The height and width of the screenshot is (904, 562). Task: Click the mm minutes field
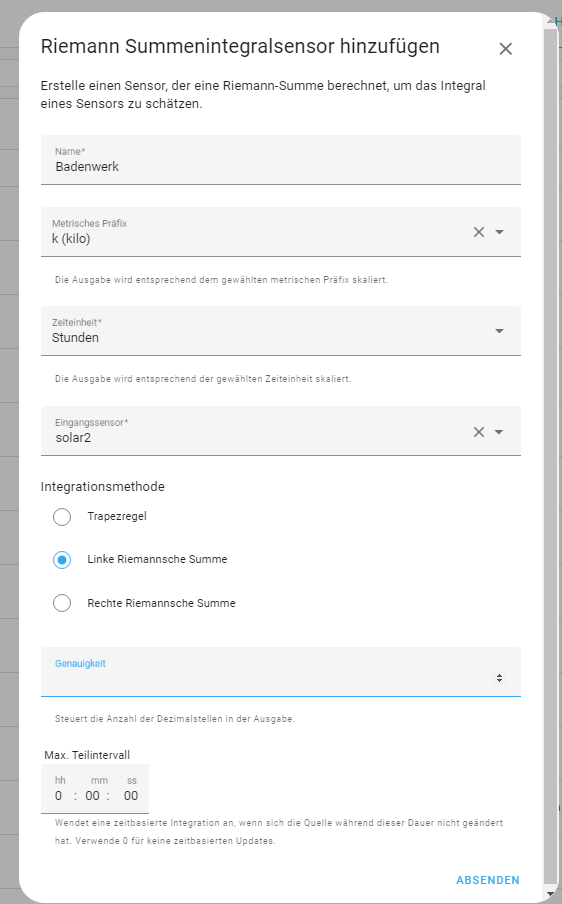93,796
